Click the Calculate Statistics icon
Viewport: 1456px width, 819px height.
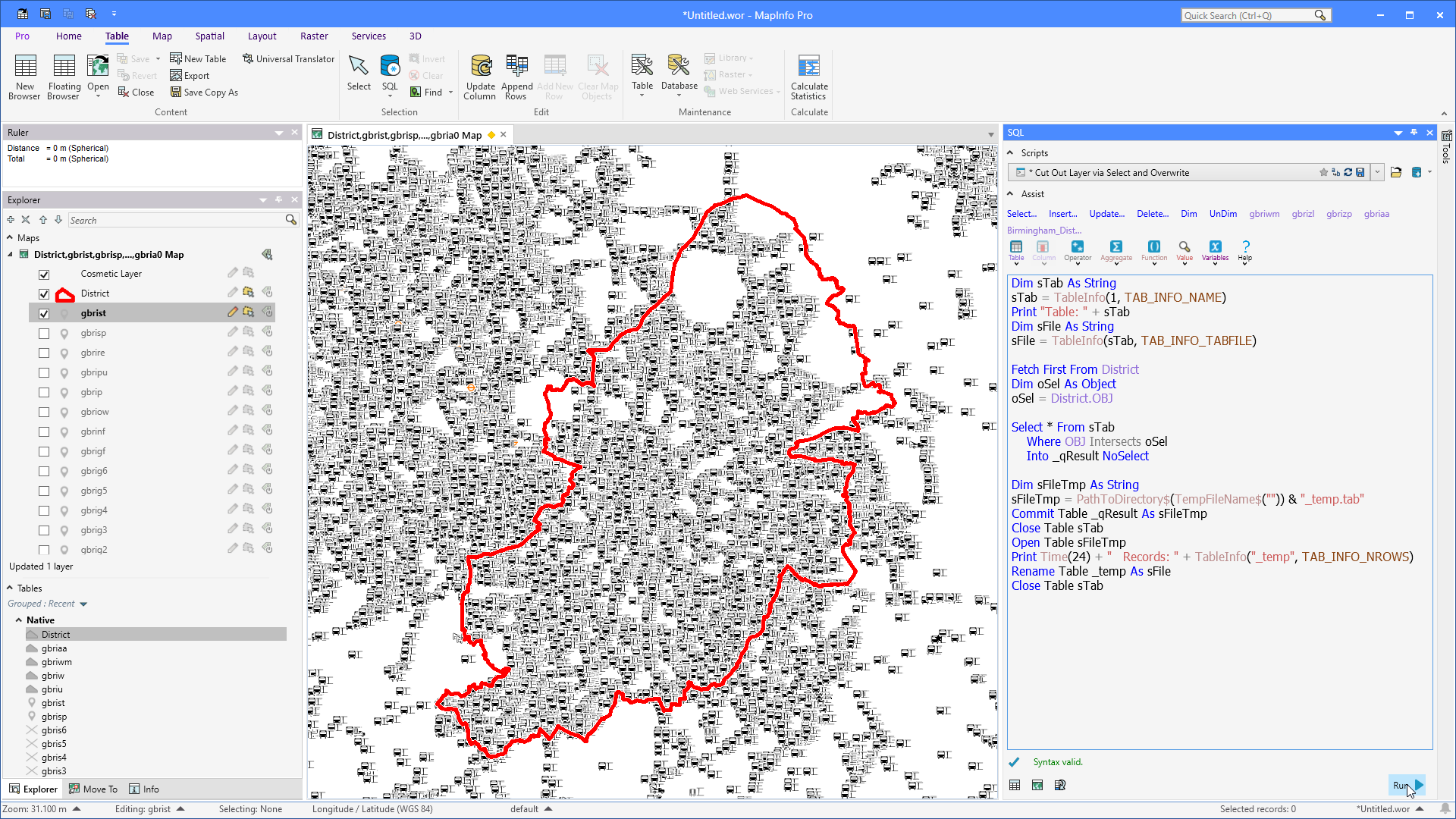(809, 76)
